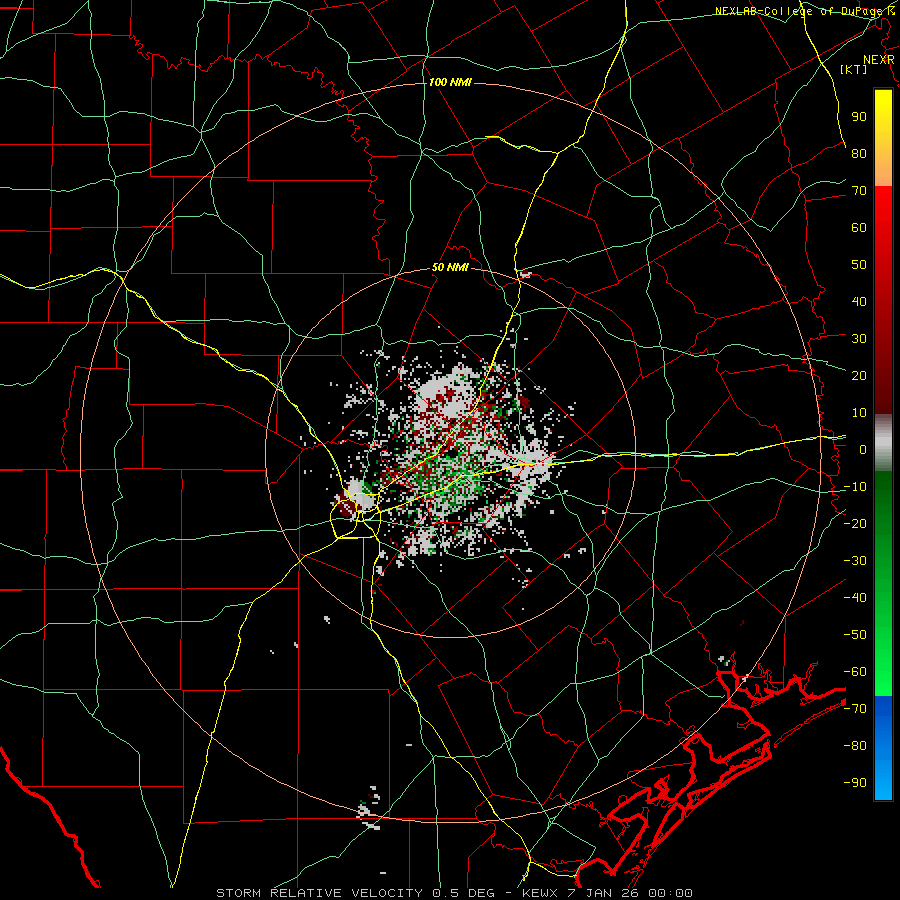
Task: Click the '70' value on the velocity scale
Action: [x=859, y=191]
